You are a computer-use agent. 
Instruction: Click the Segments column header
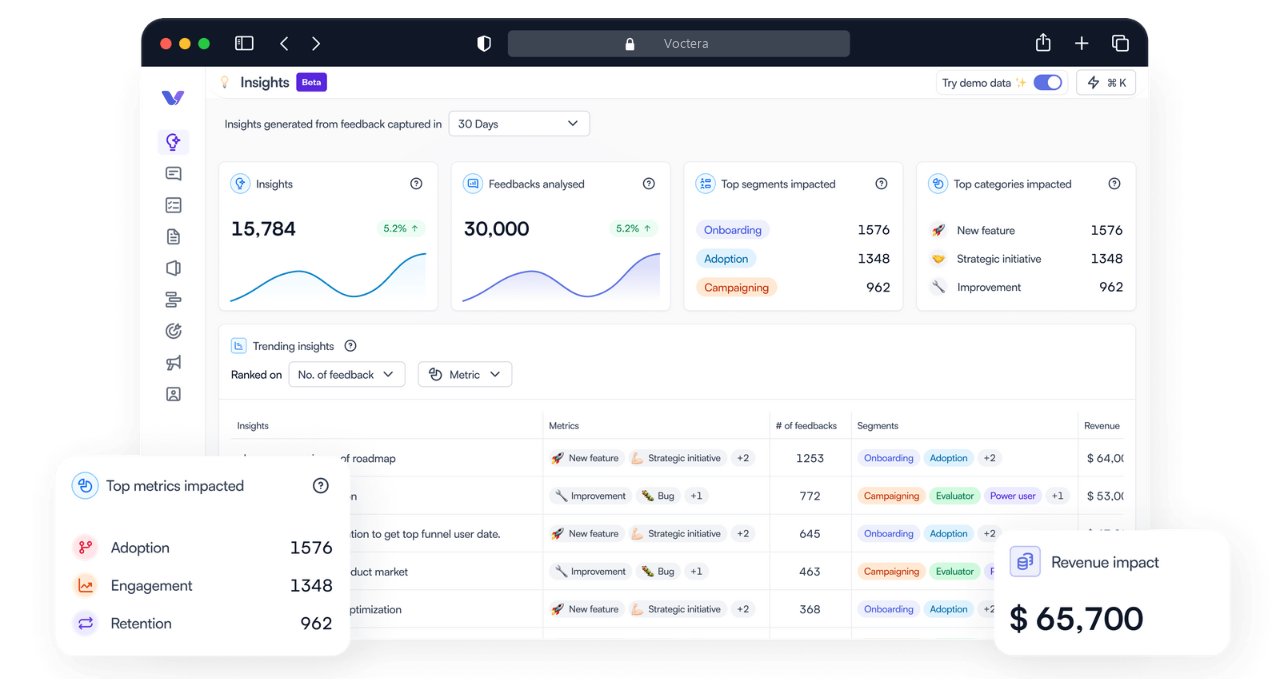coord(878,426)
